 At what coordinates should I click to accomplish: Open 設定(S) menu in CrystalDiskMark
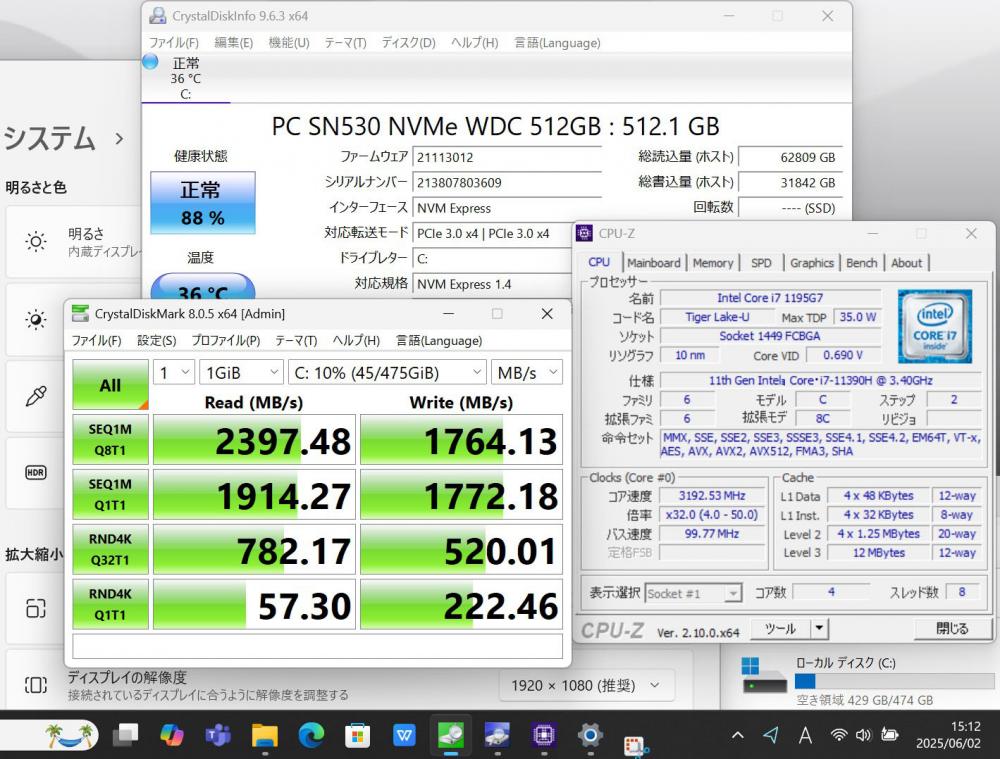point(157,341)
